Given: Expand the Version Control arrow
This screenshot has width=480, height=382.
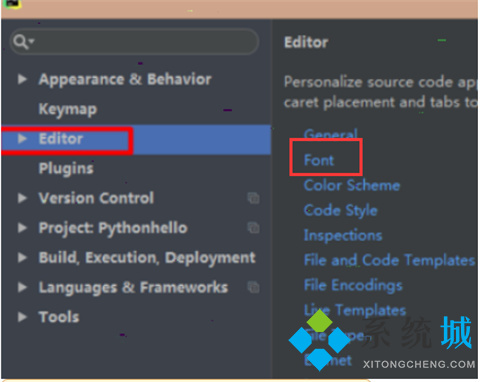Looking at the screenshot, I should point(22,198).
